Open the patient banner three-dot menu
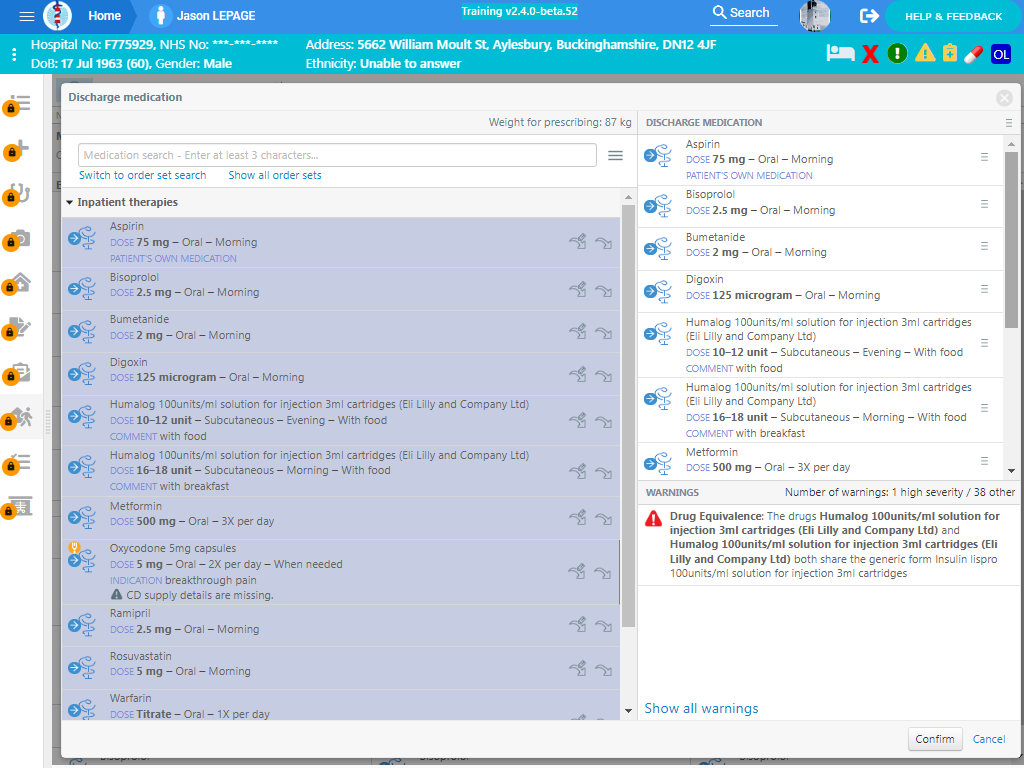The width and height of the screenshot is (1024, 768). click(x=14, y=54)
